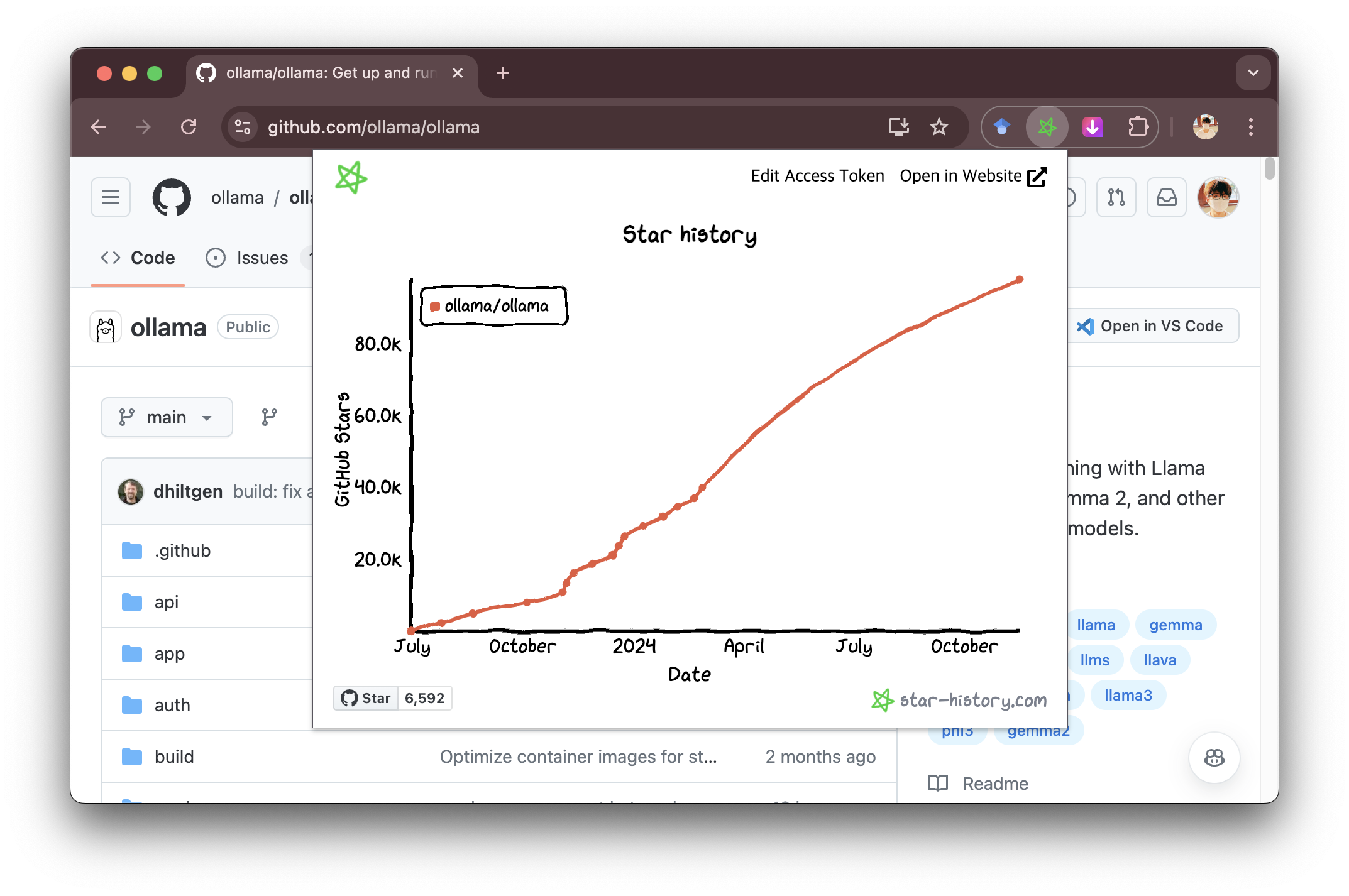Click the last data point on star chart

click(x=1019, y=280)
